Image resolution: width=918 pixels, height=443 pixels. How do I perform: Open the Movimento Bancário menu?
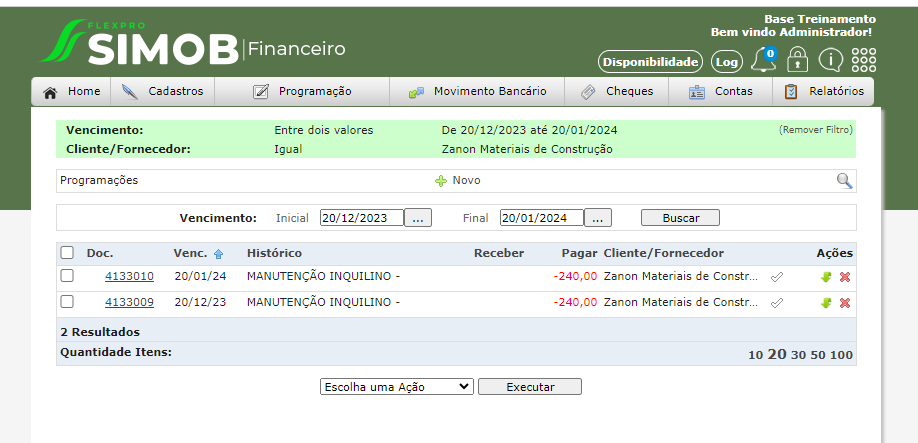477,92
